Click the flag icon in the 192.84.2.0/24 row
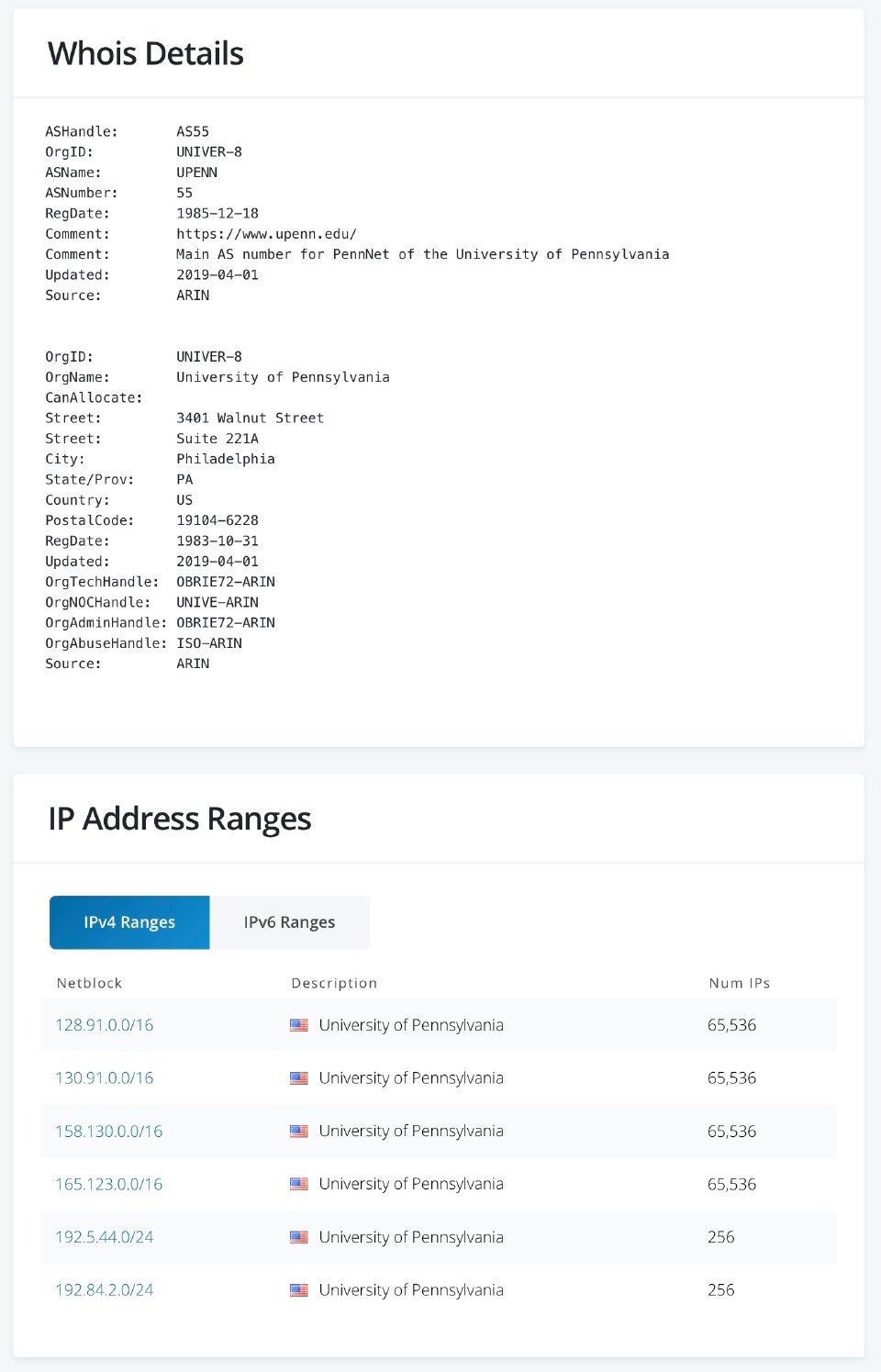Viewport: 881px width, 1372px height. click(x=299, y=1290)
